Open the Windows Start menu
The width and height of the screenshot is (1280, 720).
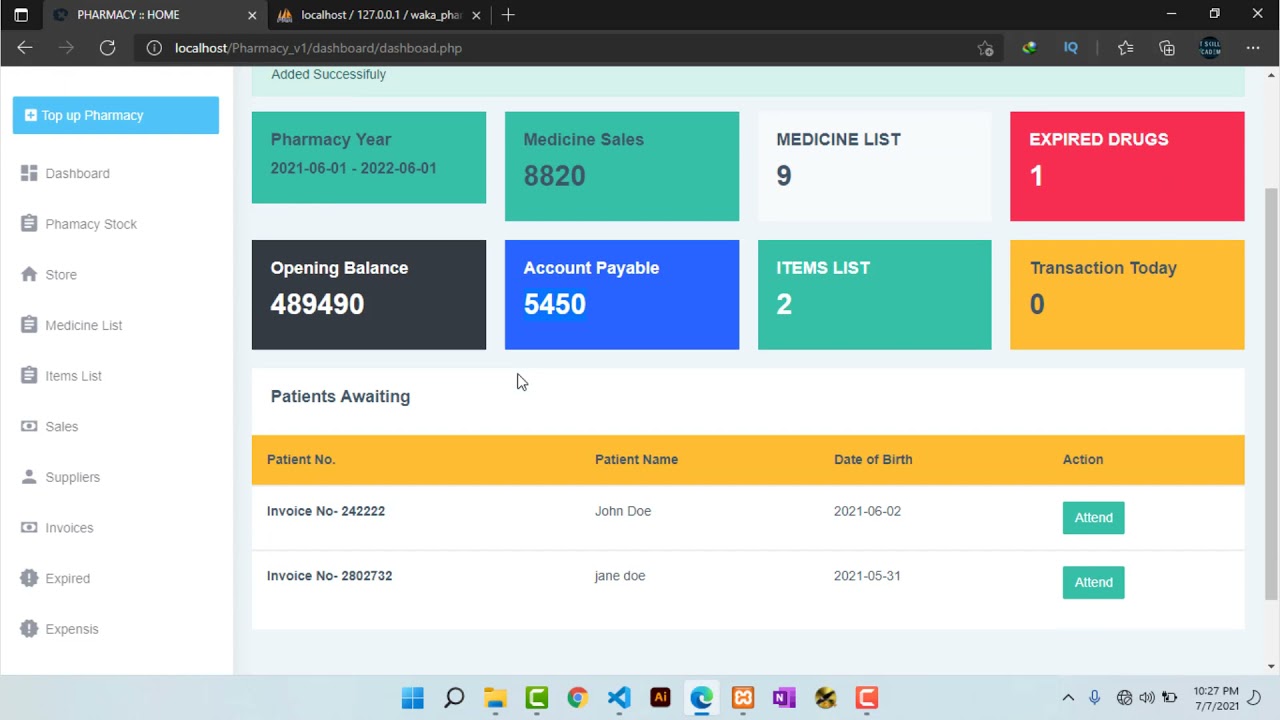(412, 697)
